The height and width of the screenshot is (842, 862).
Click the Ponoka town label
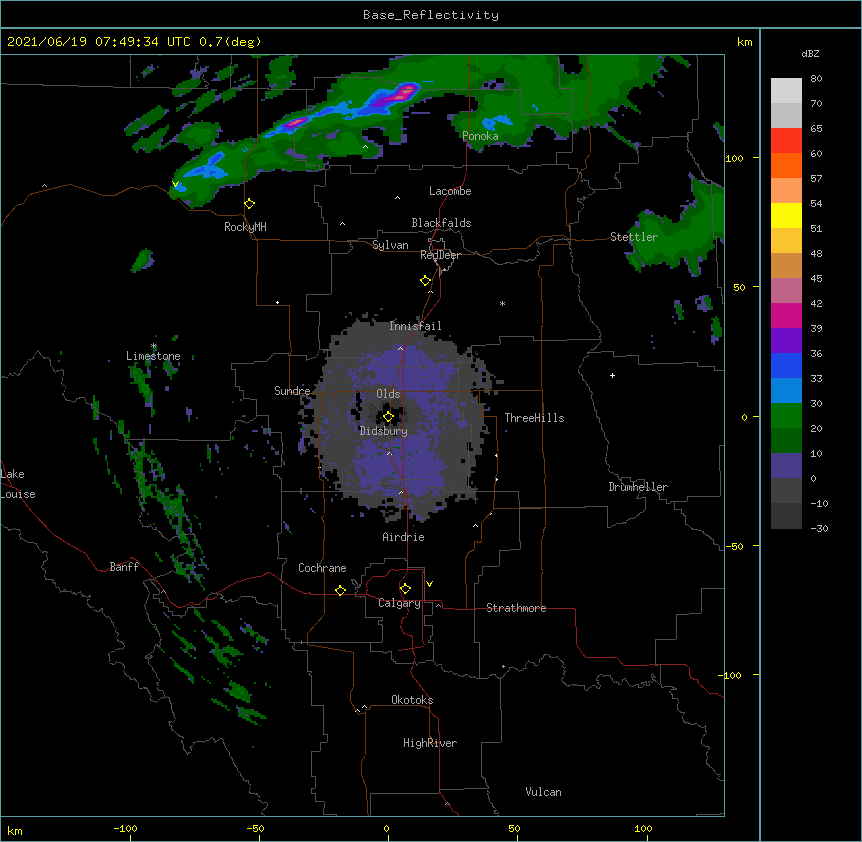click(x=480, y=136)
